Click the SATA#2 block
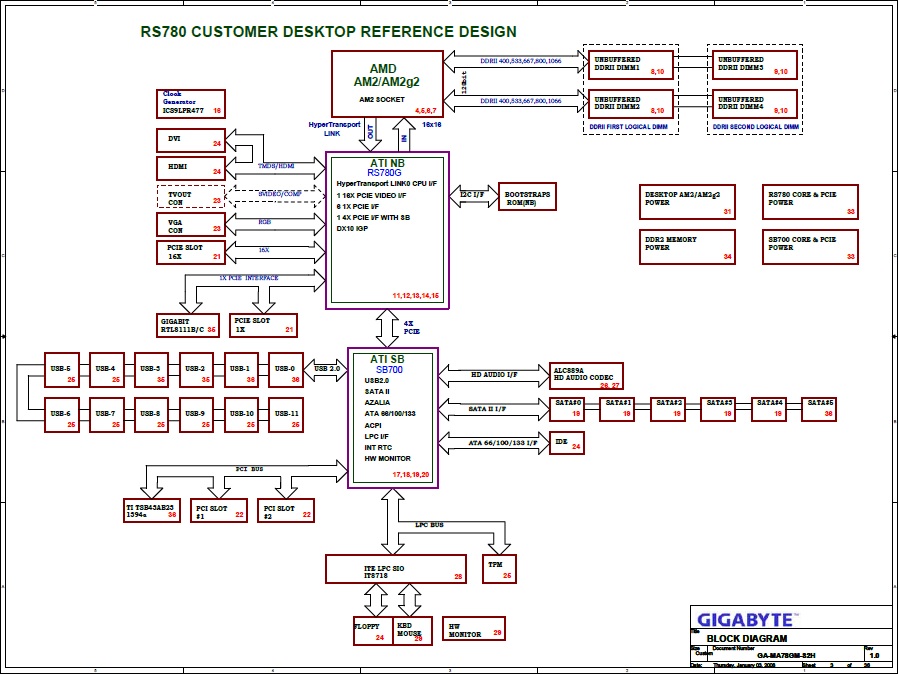The height and width of the screenshot is (675, 899). [x=668, y=409]
